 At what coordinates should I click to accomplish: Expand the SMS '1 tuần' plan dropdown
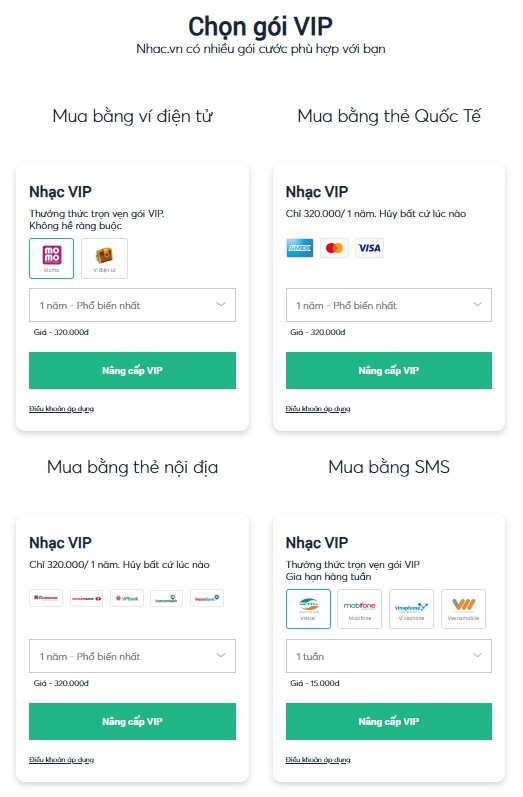[389, 656]
